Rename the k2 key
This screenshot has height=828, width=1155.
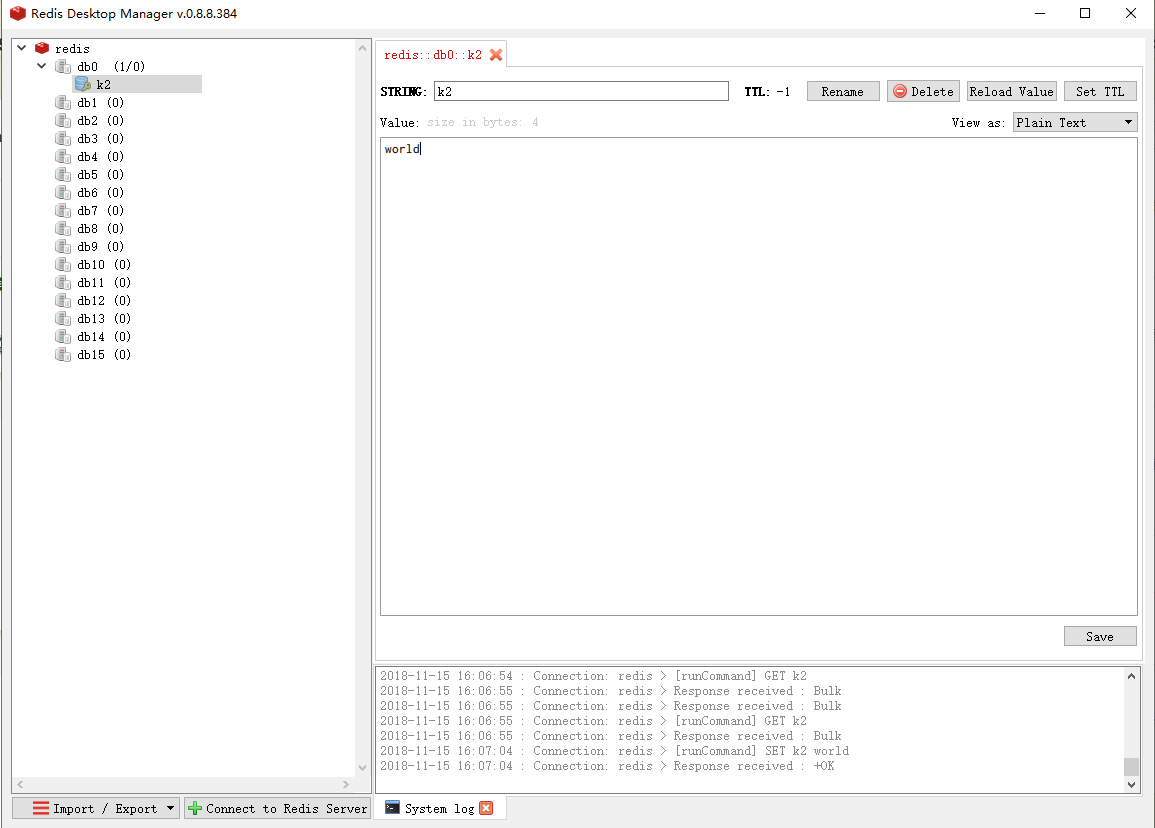point(843,91)
